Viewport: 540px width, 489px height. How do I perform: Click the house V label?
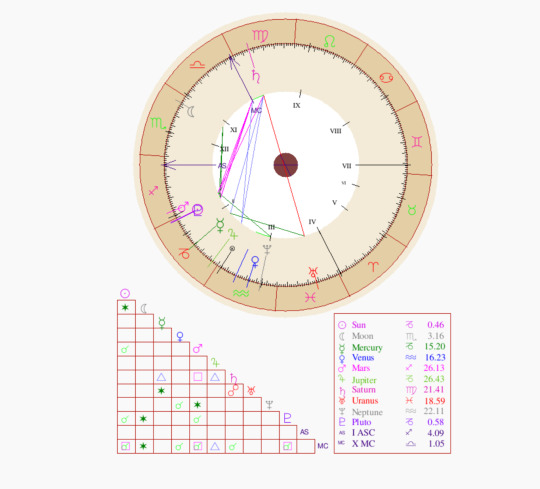(334, 202)
